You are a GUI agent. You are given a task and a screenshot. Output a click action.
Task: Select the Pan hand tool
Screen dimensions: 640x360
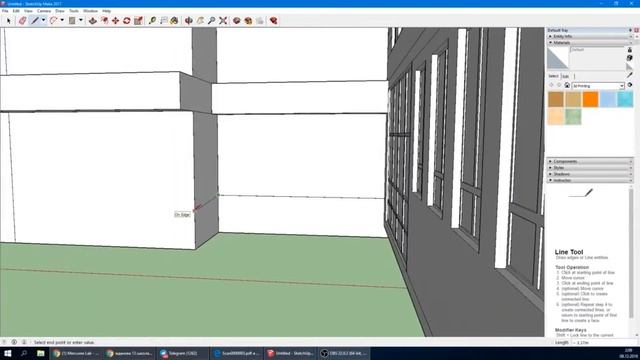coord(200,20)
